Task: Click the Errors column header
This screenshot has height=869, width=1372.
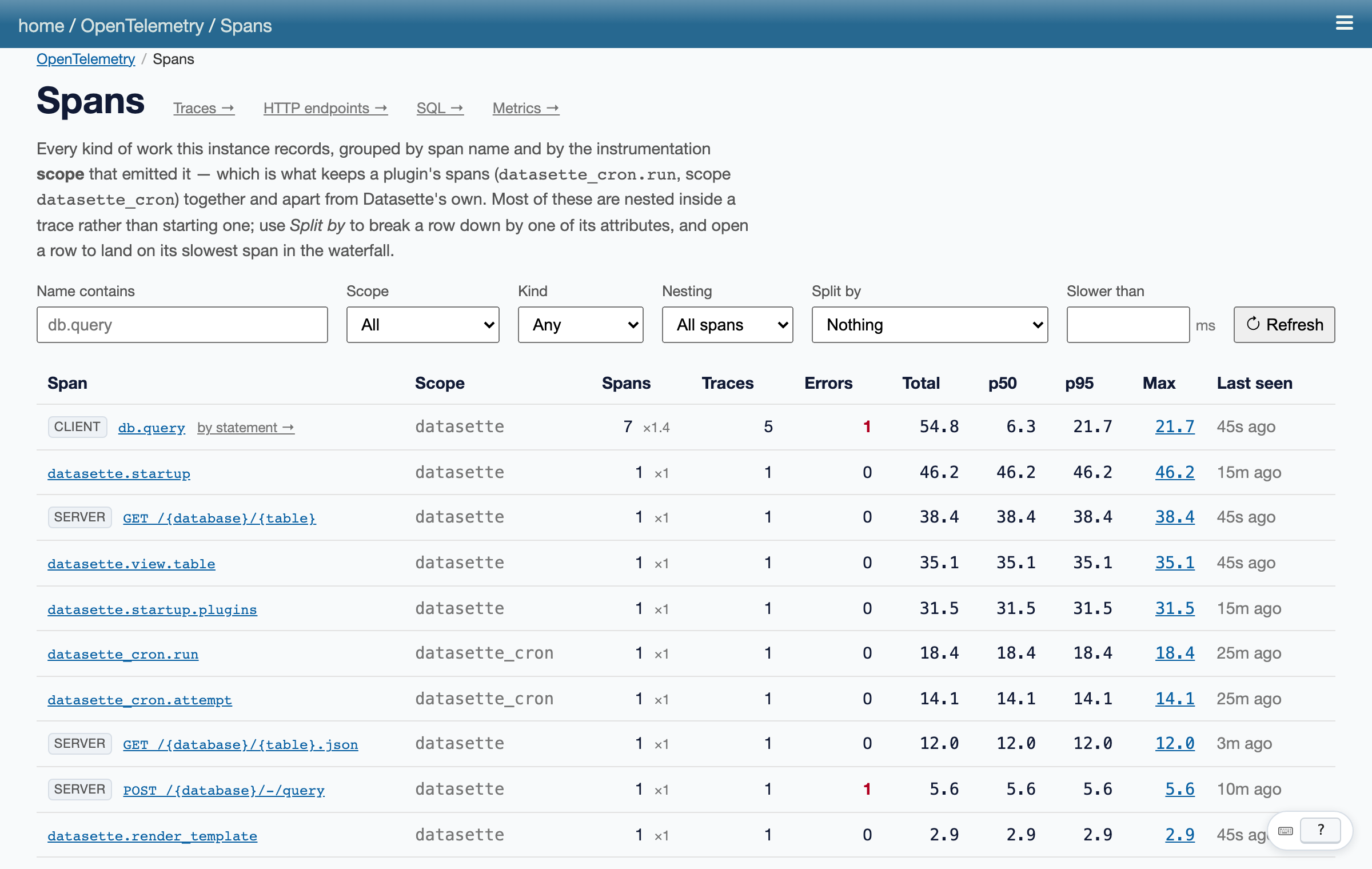Action: click(828, 383)
